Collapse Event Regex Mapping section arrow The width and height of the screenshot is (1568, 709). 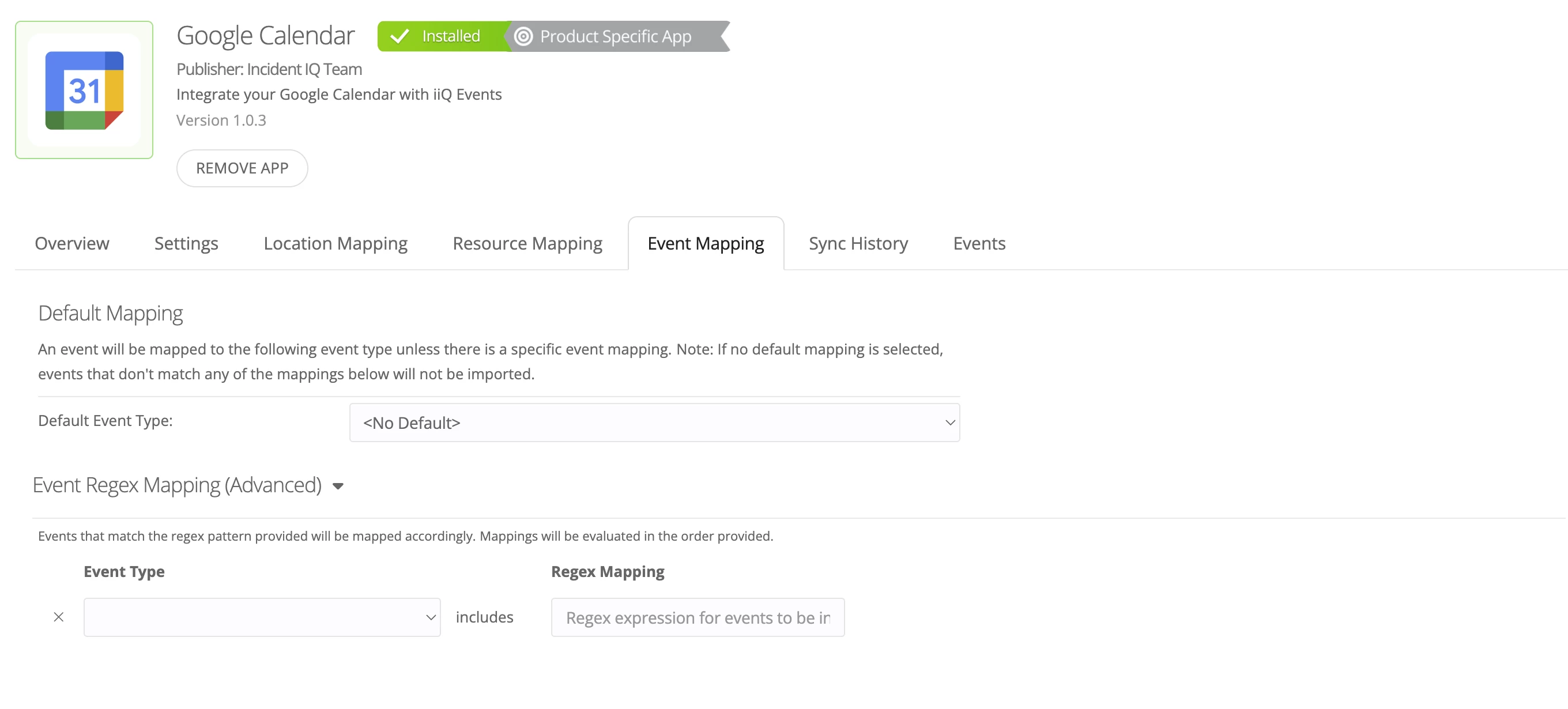[x=338, y=486]
